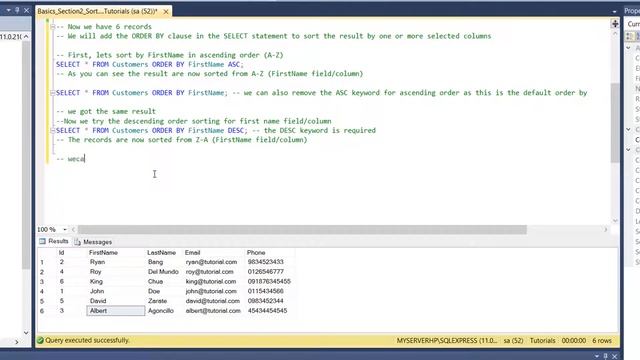Open the active documents dropdown at the tab strip end
The width and height of the screenshot is (640, 360).
coord(614,11)
